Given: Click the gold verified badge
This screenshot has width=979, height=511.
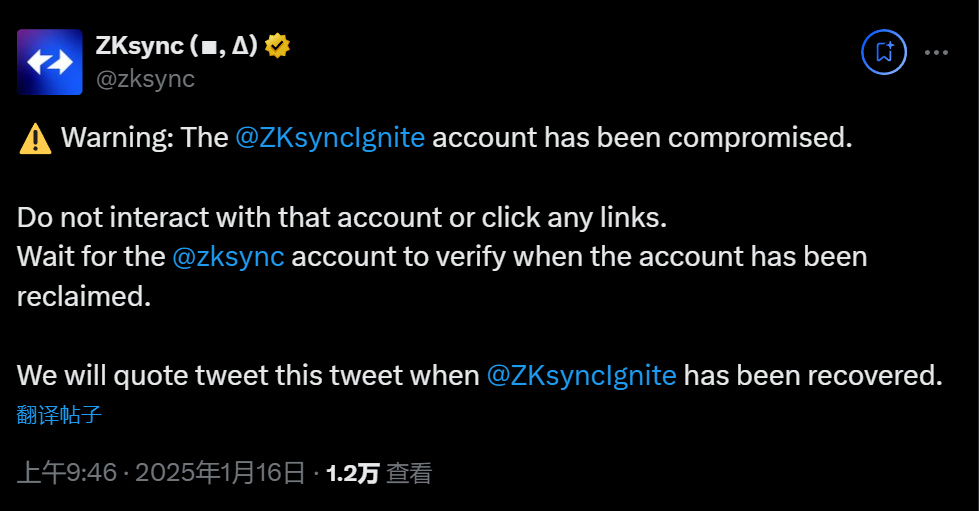Looking at the screenshot, I should point(277,46).
